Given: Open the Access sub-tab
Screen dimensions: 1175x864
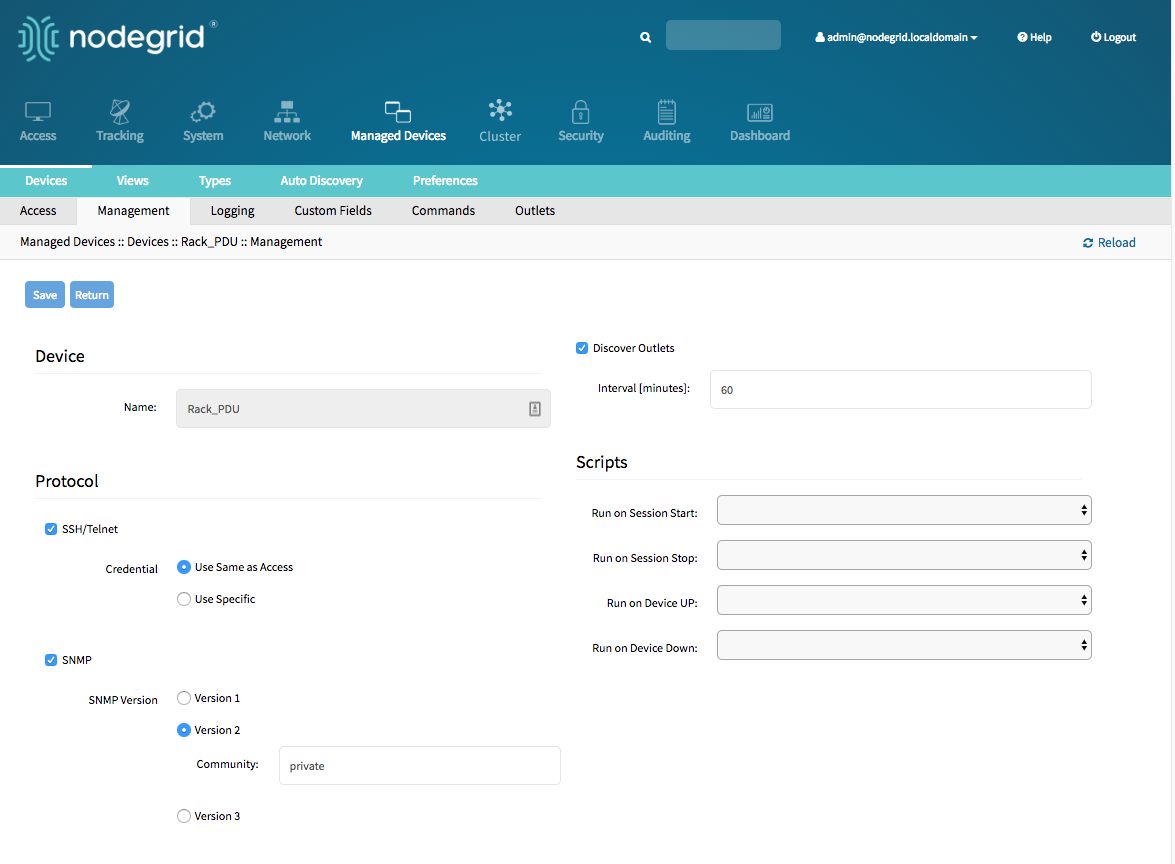Looking at the screenshot, I should coord(38,211).
